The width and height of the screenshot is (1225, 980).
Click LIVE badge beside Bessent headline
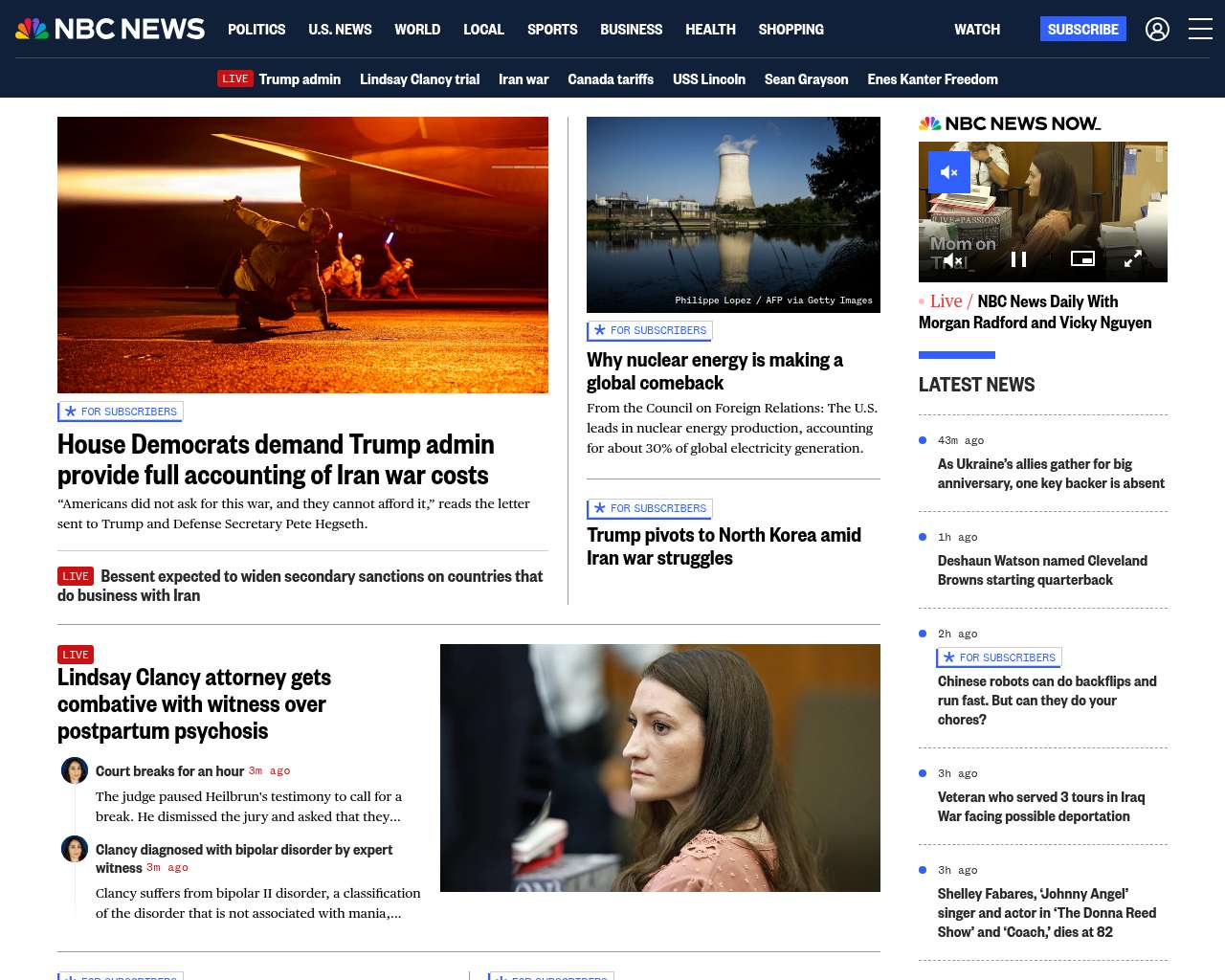point(76,576)
